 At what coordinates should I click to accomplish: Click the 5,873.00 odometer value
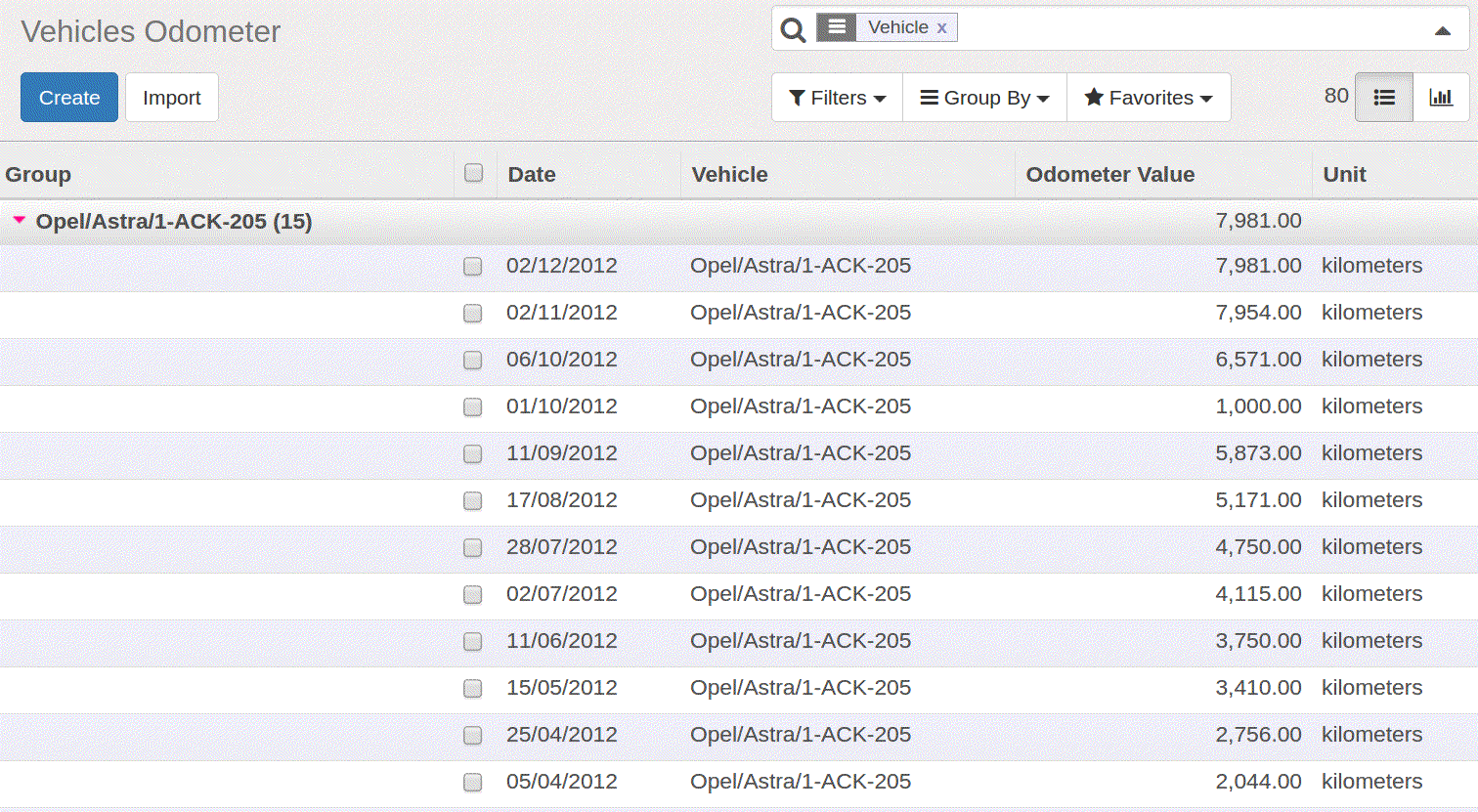pyautogui.click(x=1258, y=453)
